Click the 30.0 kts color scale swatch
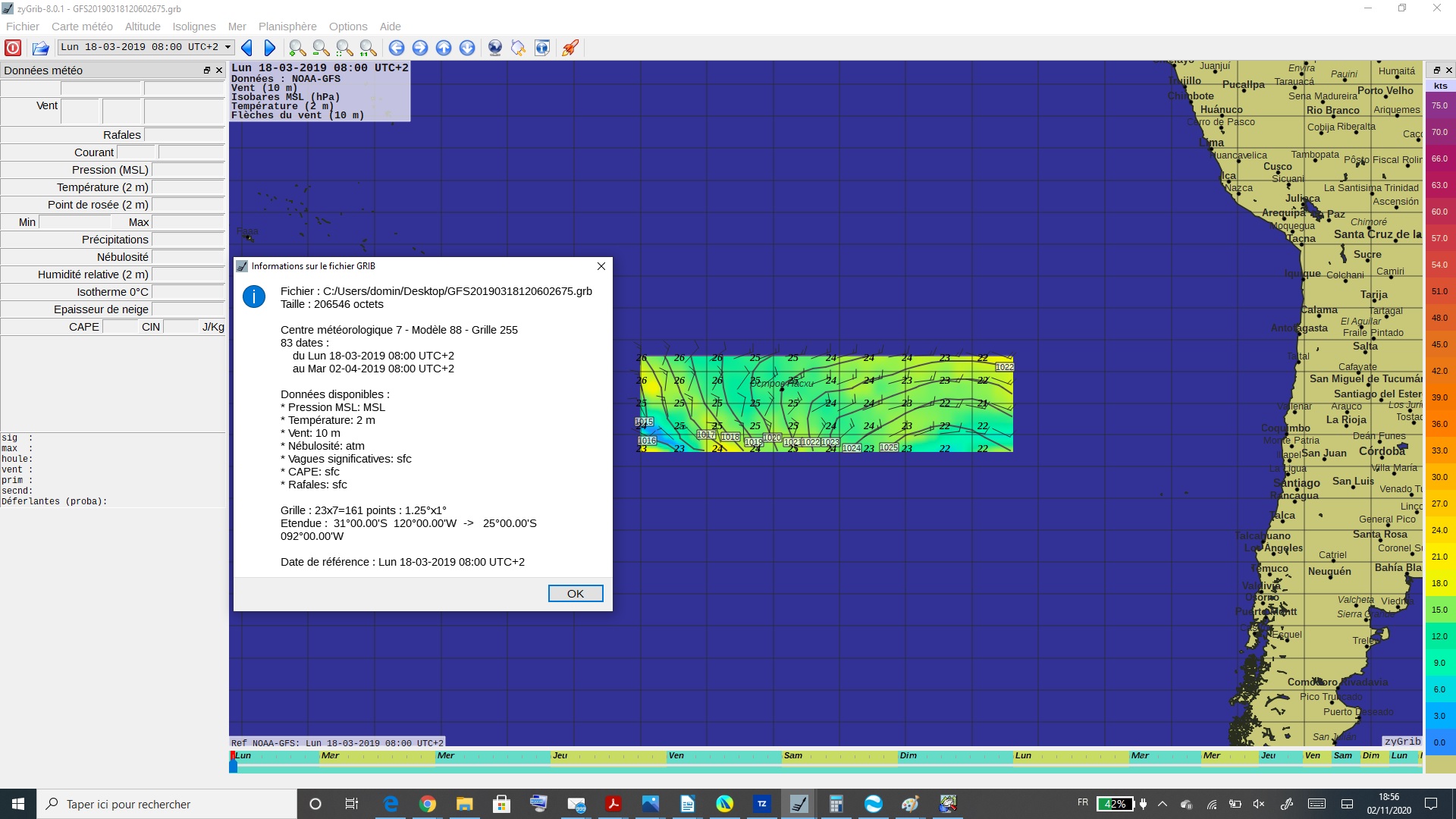 pos(1439,477)
